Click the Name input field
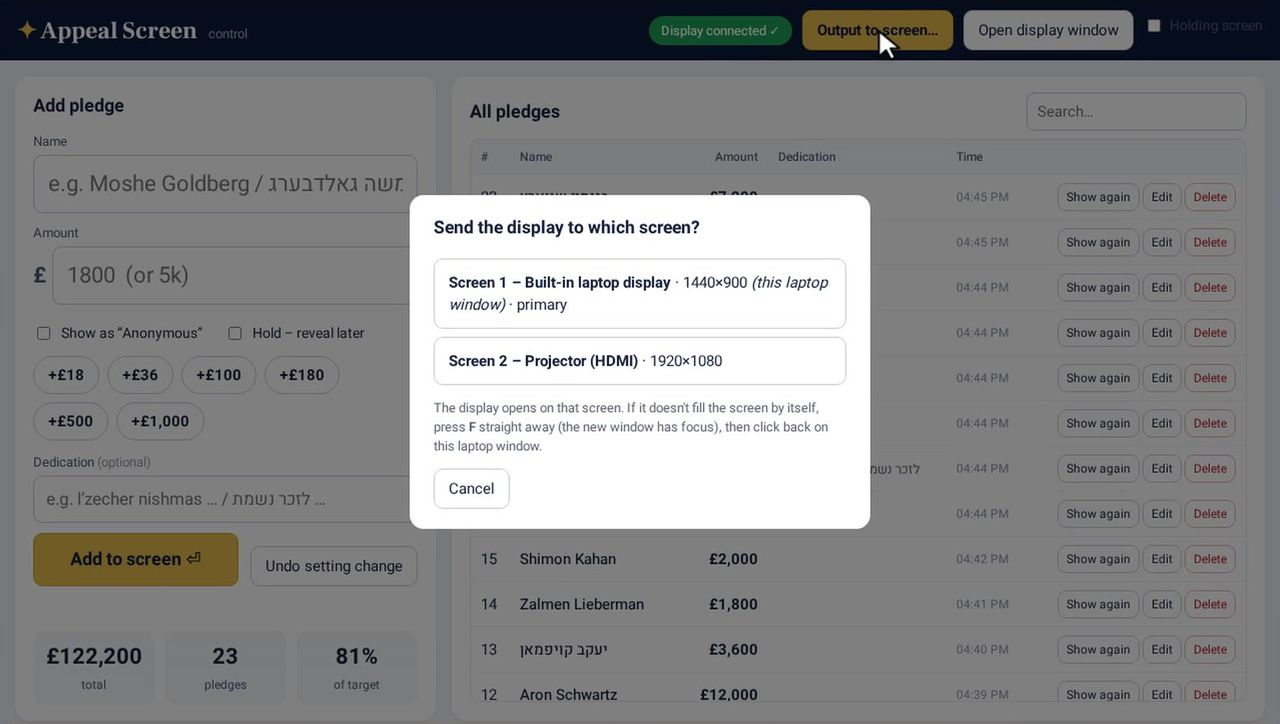Viewport: 1280px width, 724px height. coord(225,184)
